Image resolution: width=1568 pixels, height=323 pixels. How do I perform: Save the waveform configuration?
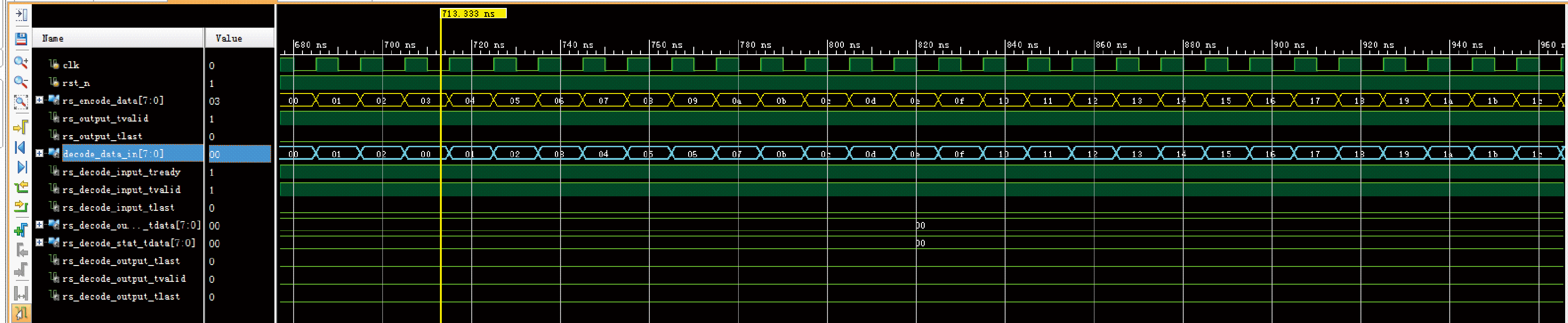pos(21,40)
